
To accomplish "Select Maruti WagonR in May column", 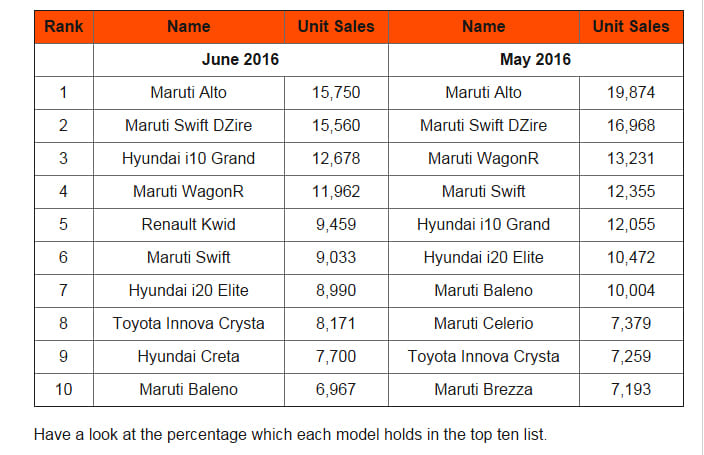I will (484, 159).
